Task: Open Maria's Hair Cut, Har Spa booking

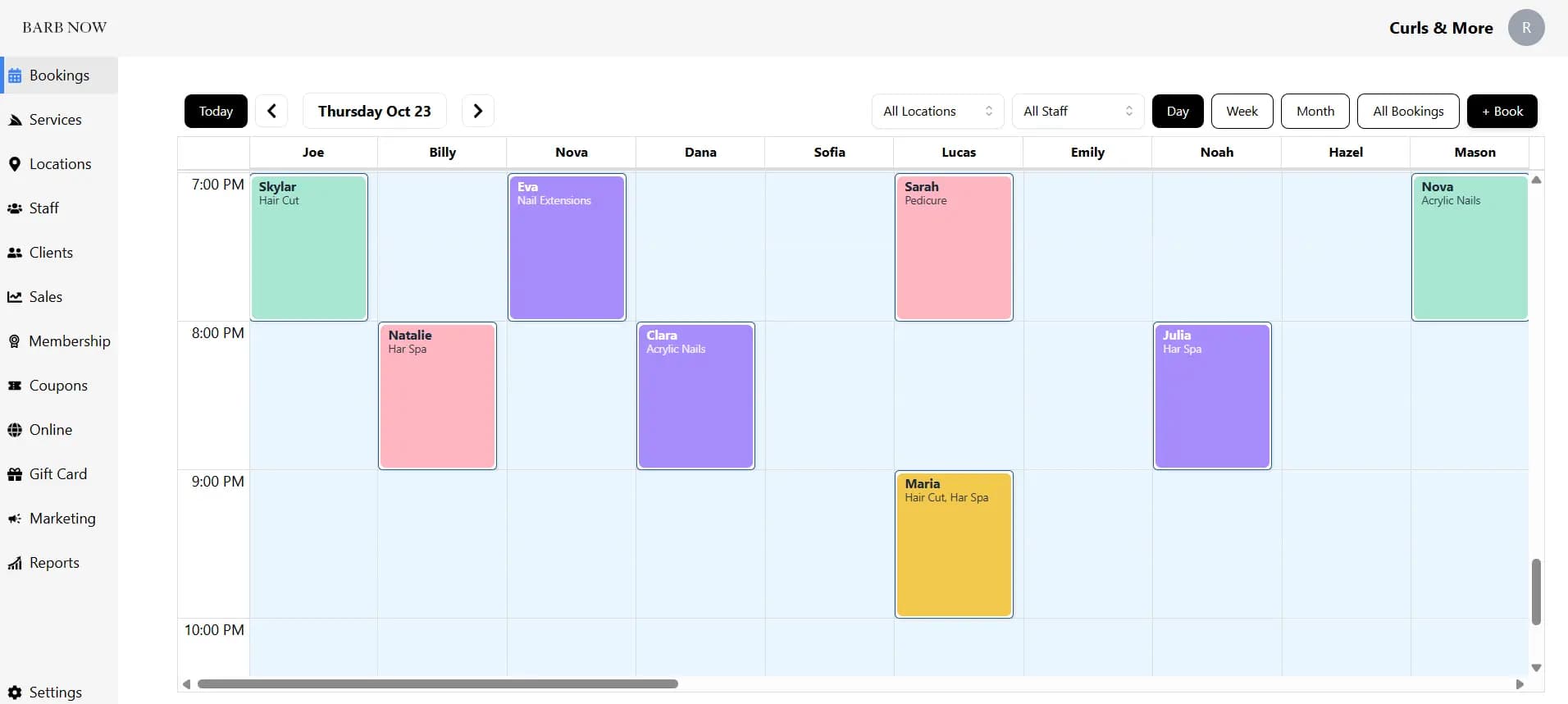Action: pos(954,544)
